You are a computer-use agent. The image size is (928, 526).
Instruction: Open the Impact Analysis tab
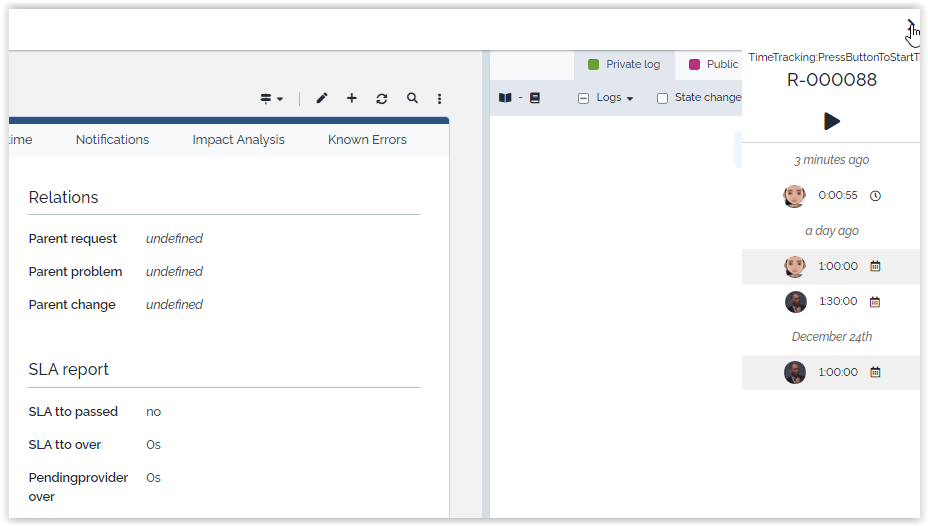click(x=238, y=140)
